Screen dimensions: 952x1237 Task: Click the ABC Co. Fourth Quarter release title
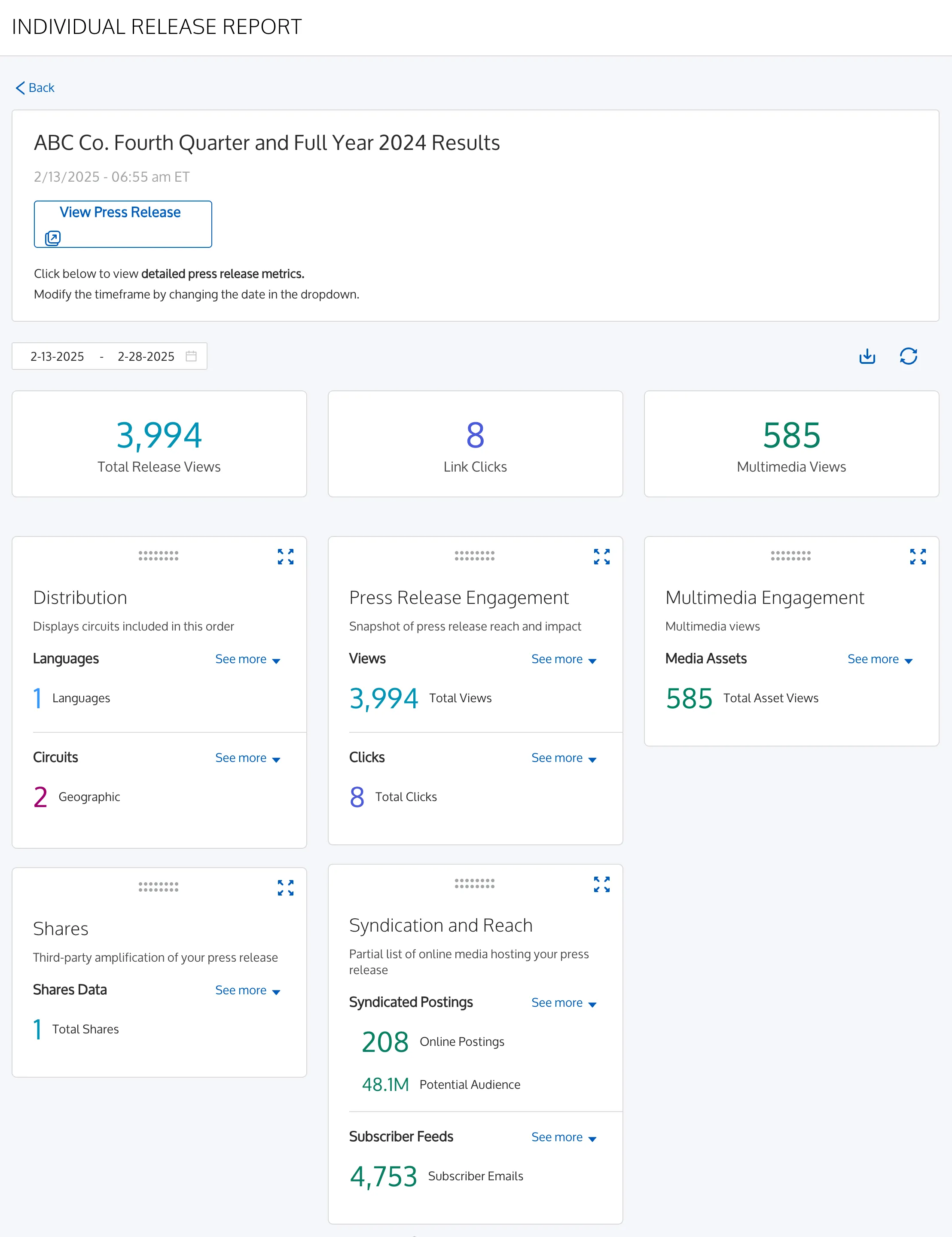point(267,143)
